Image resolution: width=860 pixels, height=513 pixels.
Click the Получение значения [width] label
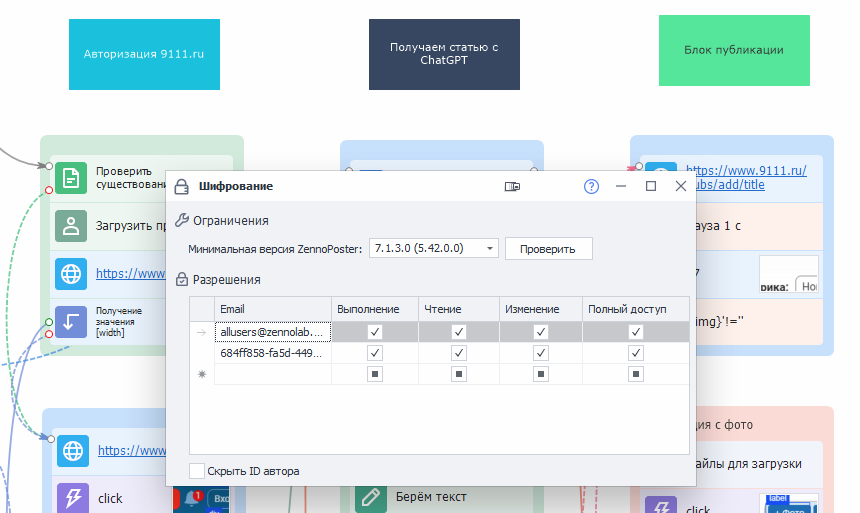(119, 322)
